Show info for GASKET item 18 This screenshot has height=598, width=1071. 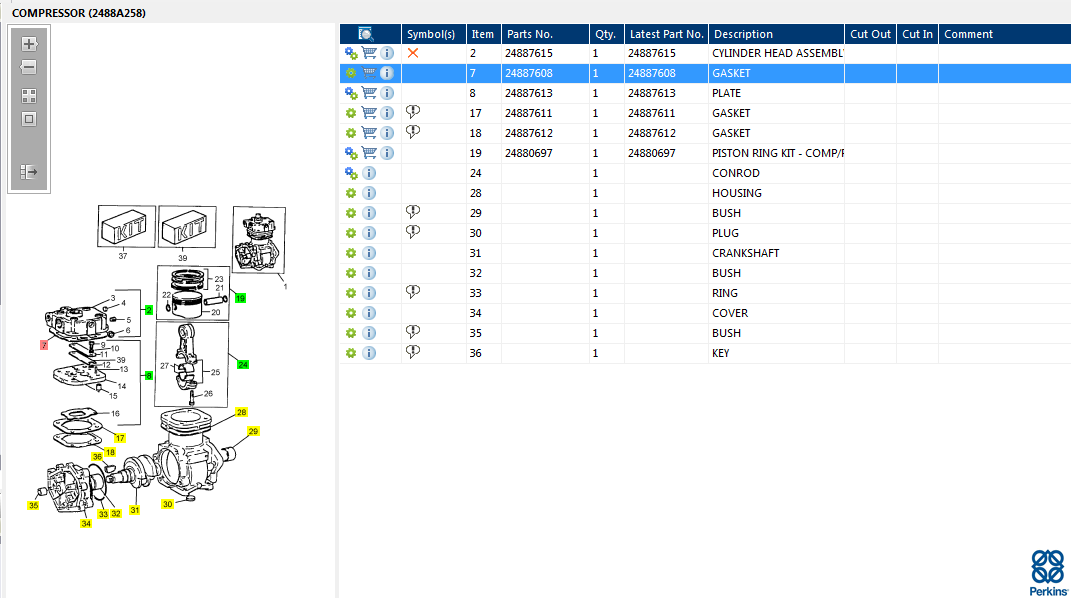[387, 132]
